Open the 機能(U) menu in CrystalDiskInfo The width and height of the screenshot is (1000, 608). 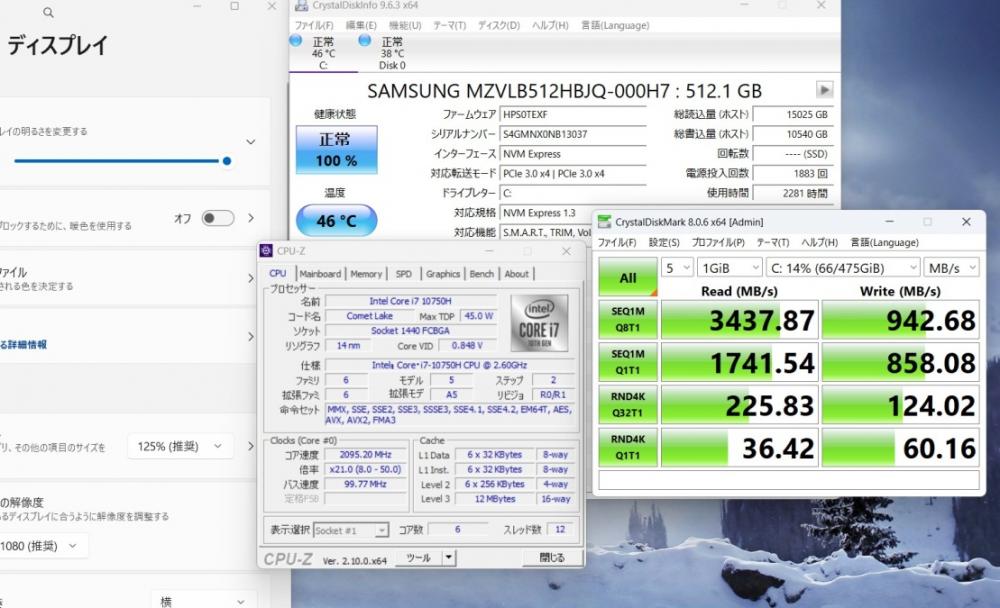405,26
